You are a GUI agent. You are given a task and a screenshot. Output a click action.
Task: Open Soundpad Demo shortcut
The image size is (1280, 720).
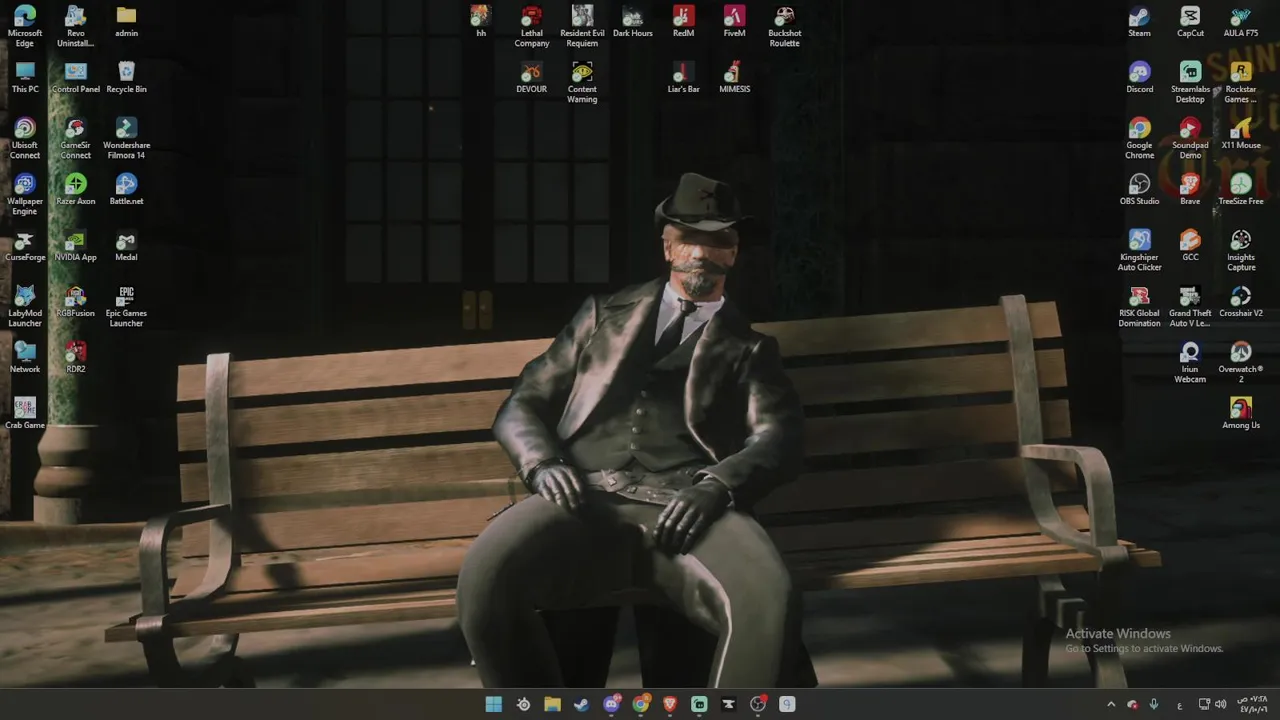pos(1190,138)
